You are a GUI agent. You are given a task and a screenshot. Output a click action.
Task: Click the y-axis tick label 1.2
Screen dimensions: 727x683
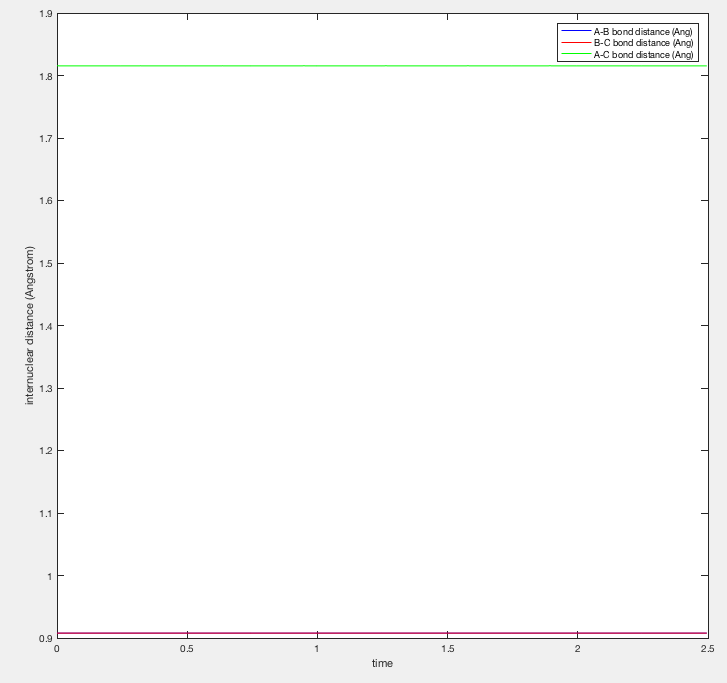[x=45, y=451]
